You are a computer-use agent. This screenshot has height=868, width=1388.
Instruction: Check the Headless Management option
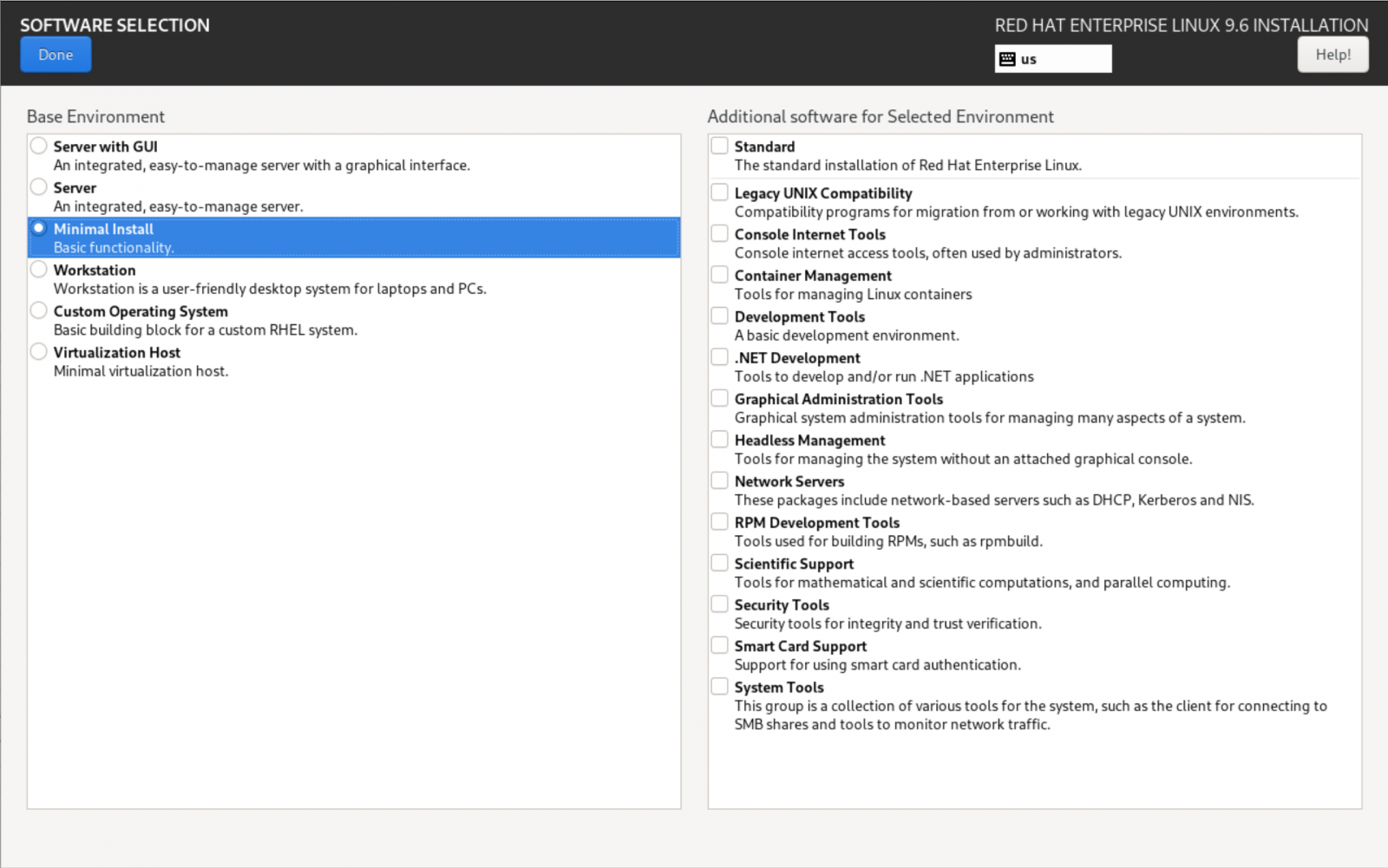(x=719, y=440)
